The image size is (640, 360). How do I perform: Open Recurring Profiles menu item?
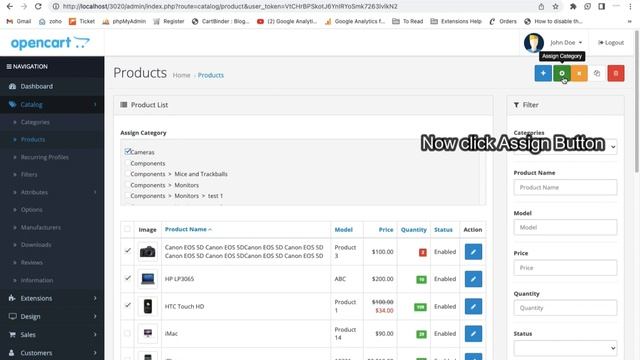tap(44, 157)
